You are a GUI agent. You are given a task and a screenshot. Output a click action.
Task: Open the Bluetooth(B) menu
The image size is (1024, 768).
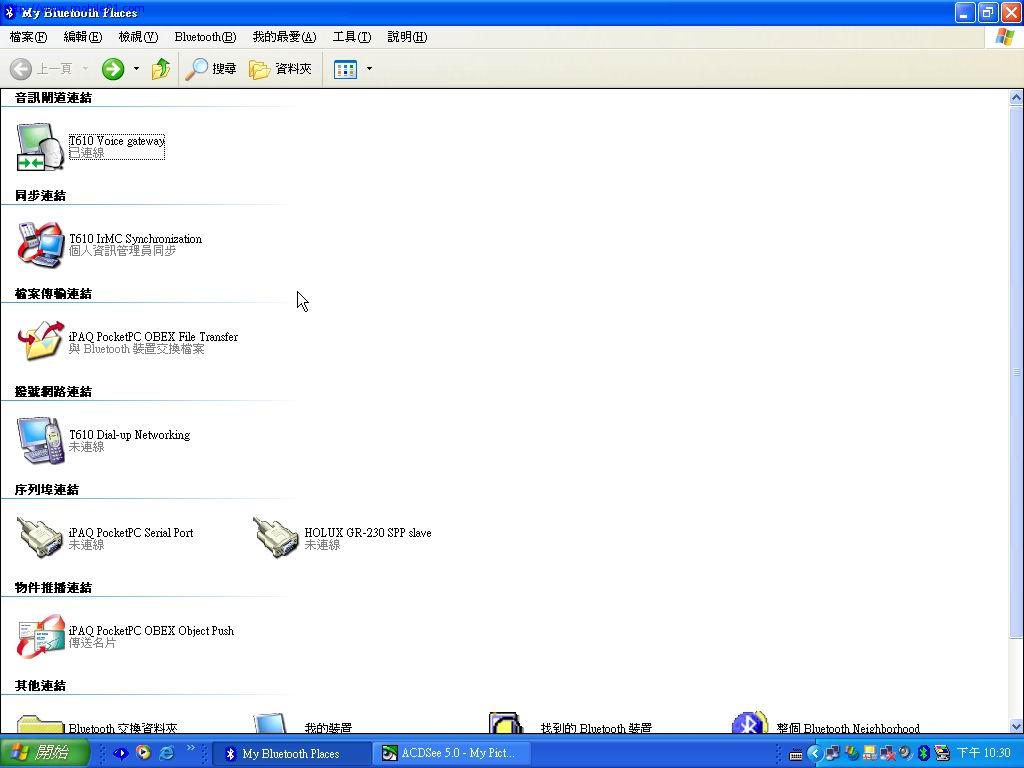pyautogui.click(x=205, y=37)
